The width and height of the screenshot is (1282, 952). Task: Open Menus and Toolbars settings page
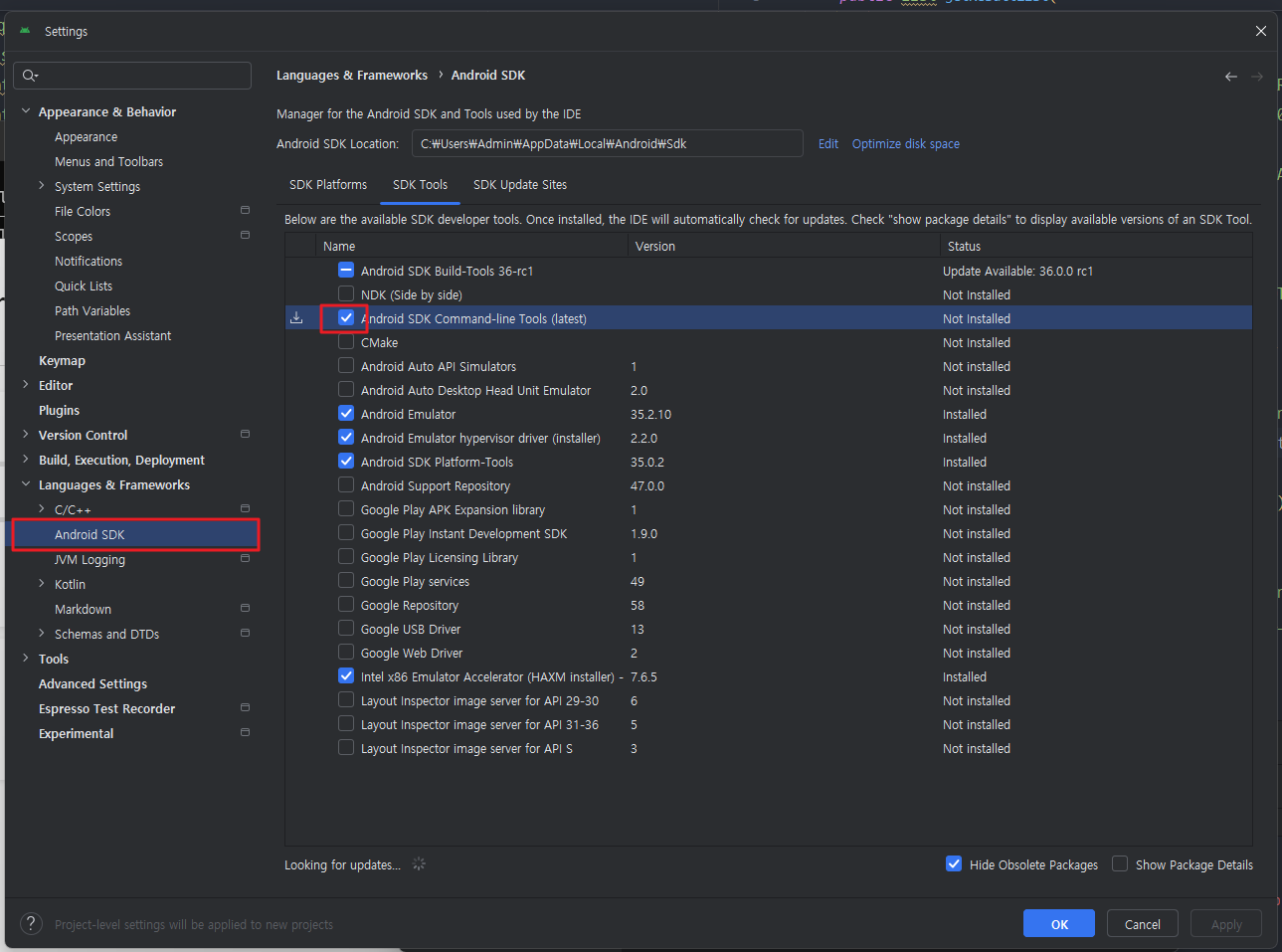(x=108, y=161)
